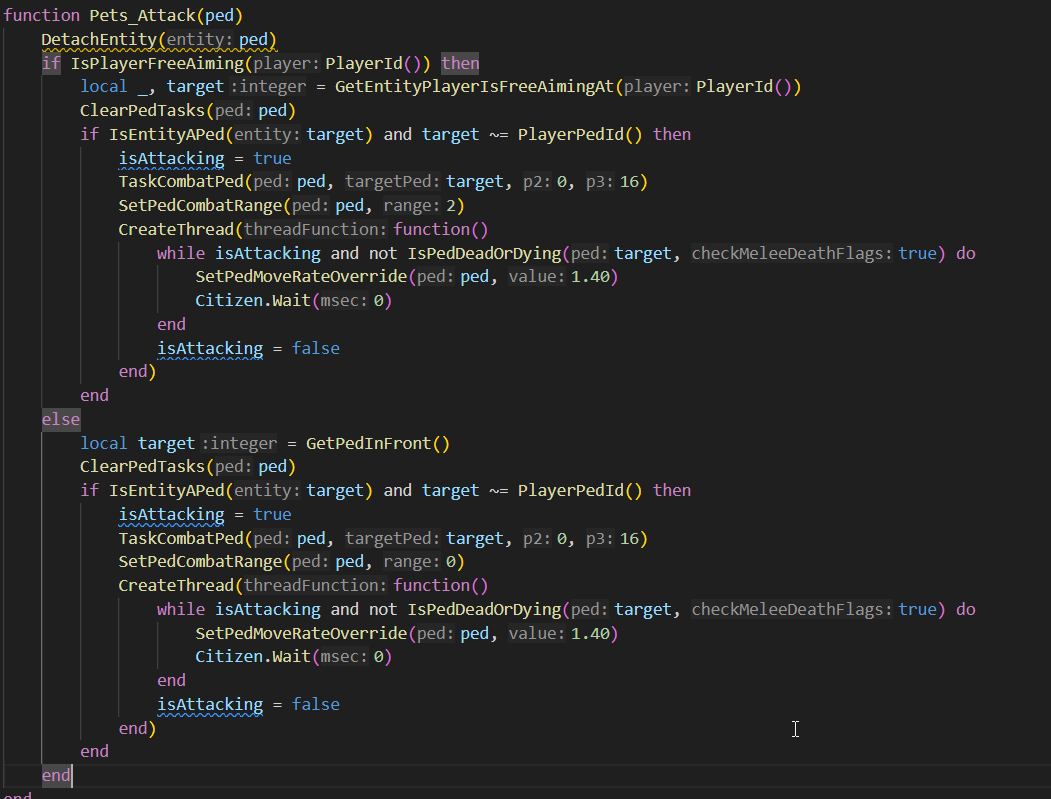
Task: Click the first Citizen.Wait statement
Action: [252, 301]
